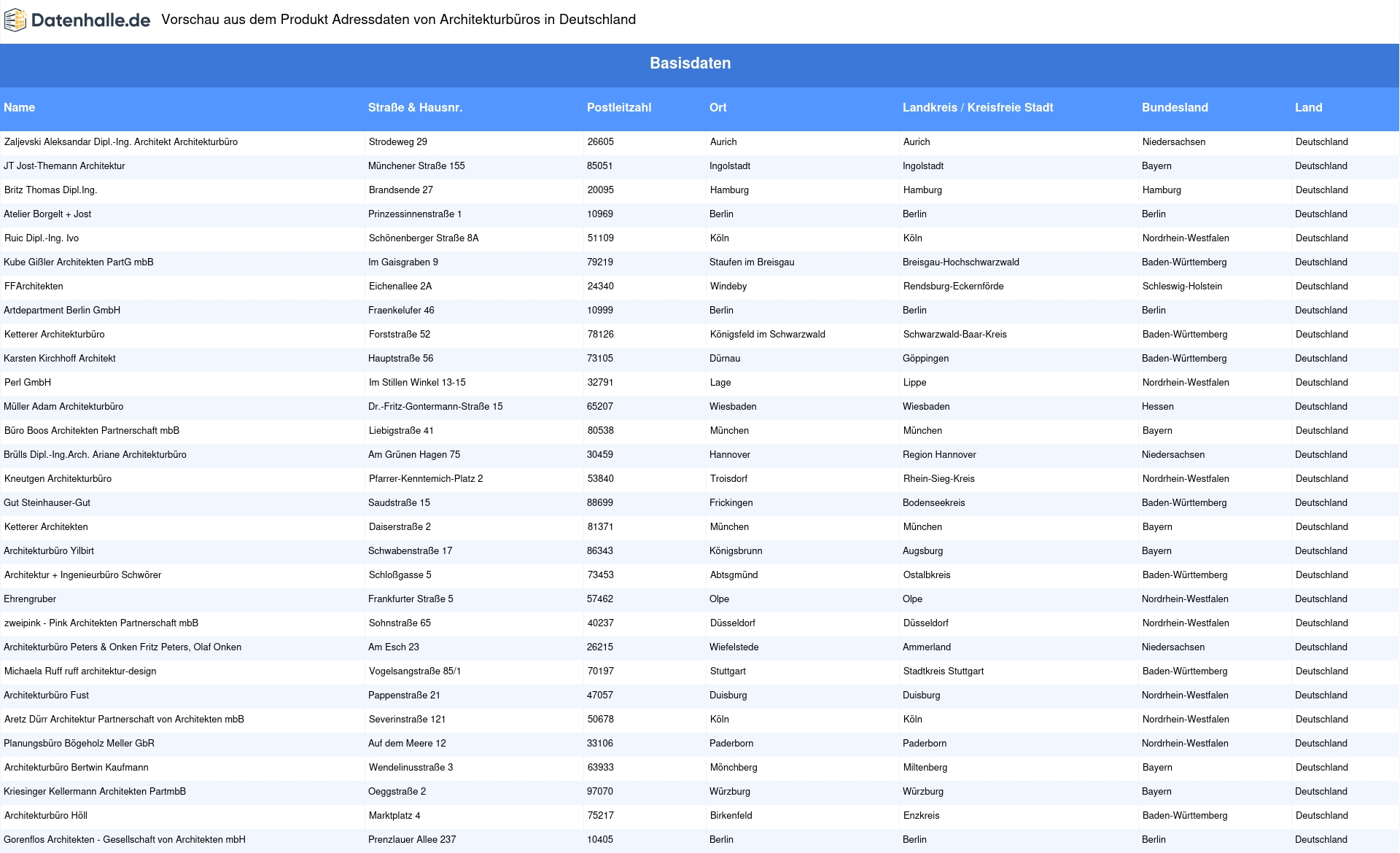The image size is (1400, 853).
Task: Click postal code 47057
Action: [600, 696]
